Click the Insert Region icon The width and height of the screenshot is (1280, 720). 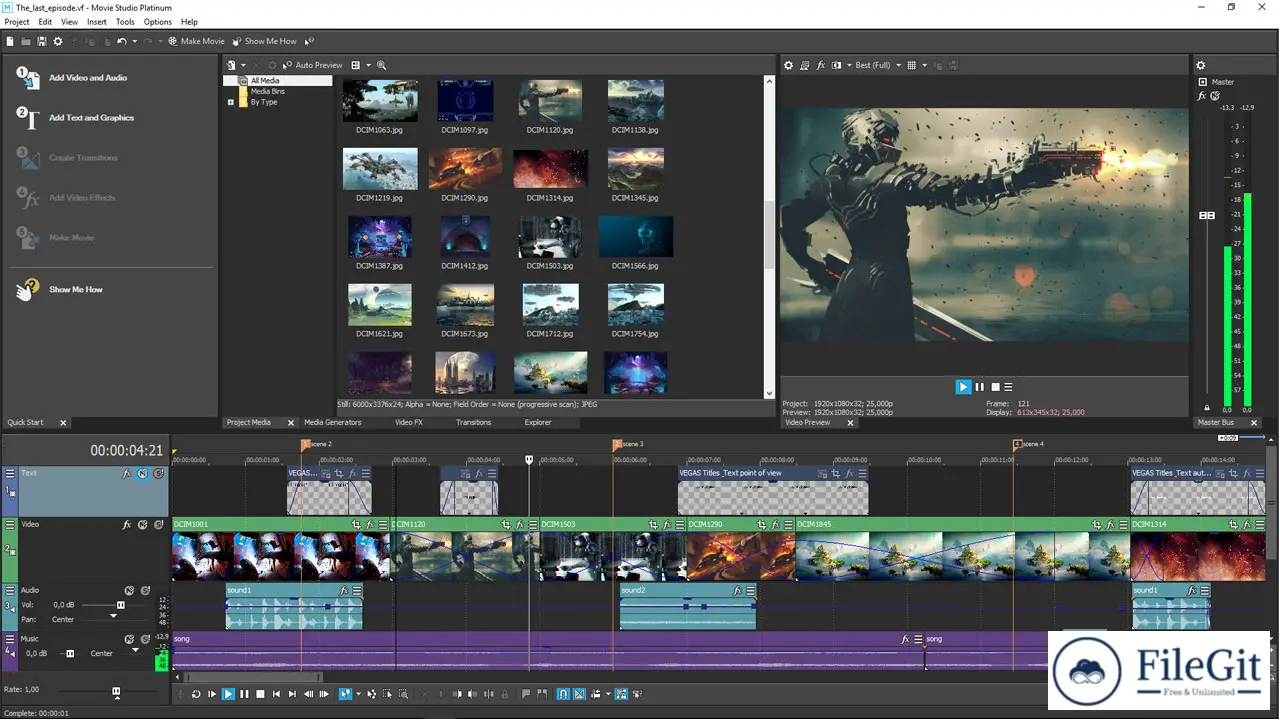click(x=542, y=694)
